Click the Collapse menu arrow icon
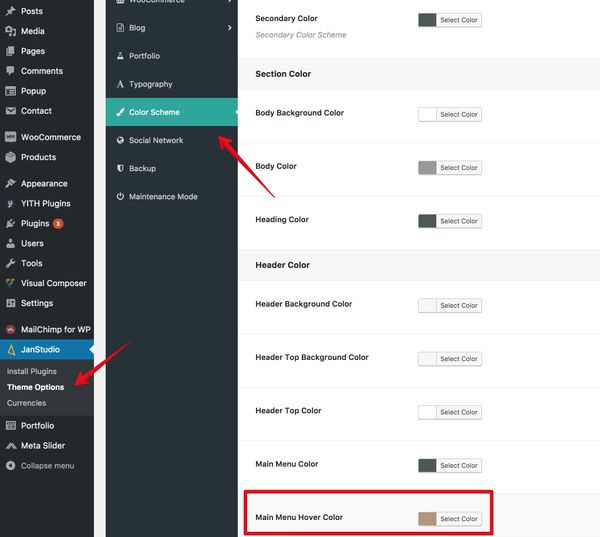Viewport: 600px width, 537px height. tap(11, 466)
